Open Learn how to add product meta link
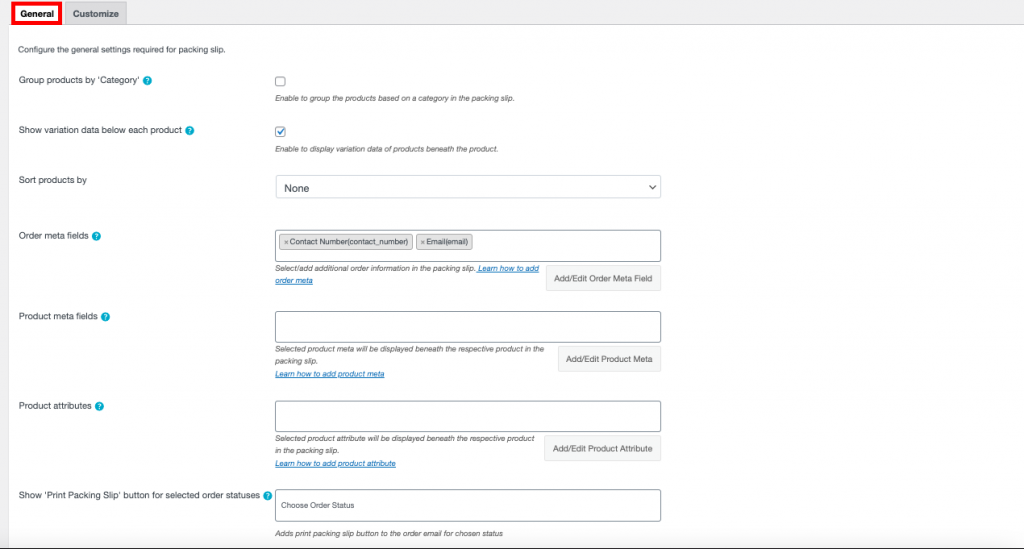This screenshot has height=549, width=1024. [x=329, y=374]
